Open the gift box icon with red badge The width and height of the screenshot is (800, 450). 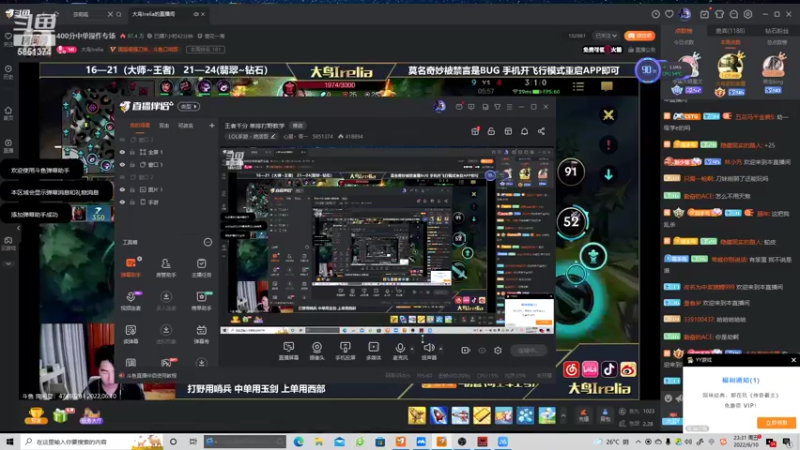tap(475, 131)
